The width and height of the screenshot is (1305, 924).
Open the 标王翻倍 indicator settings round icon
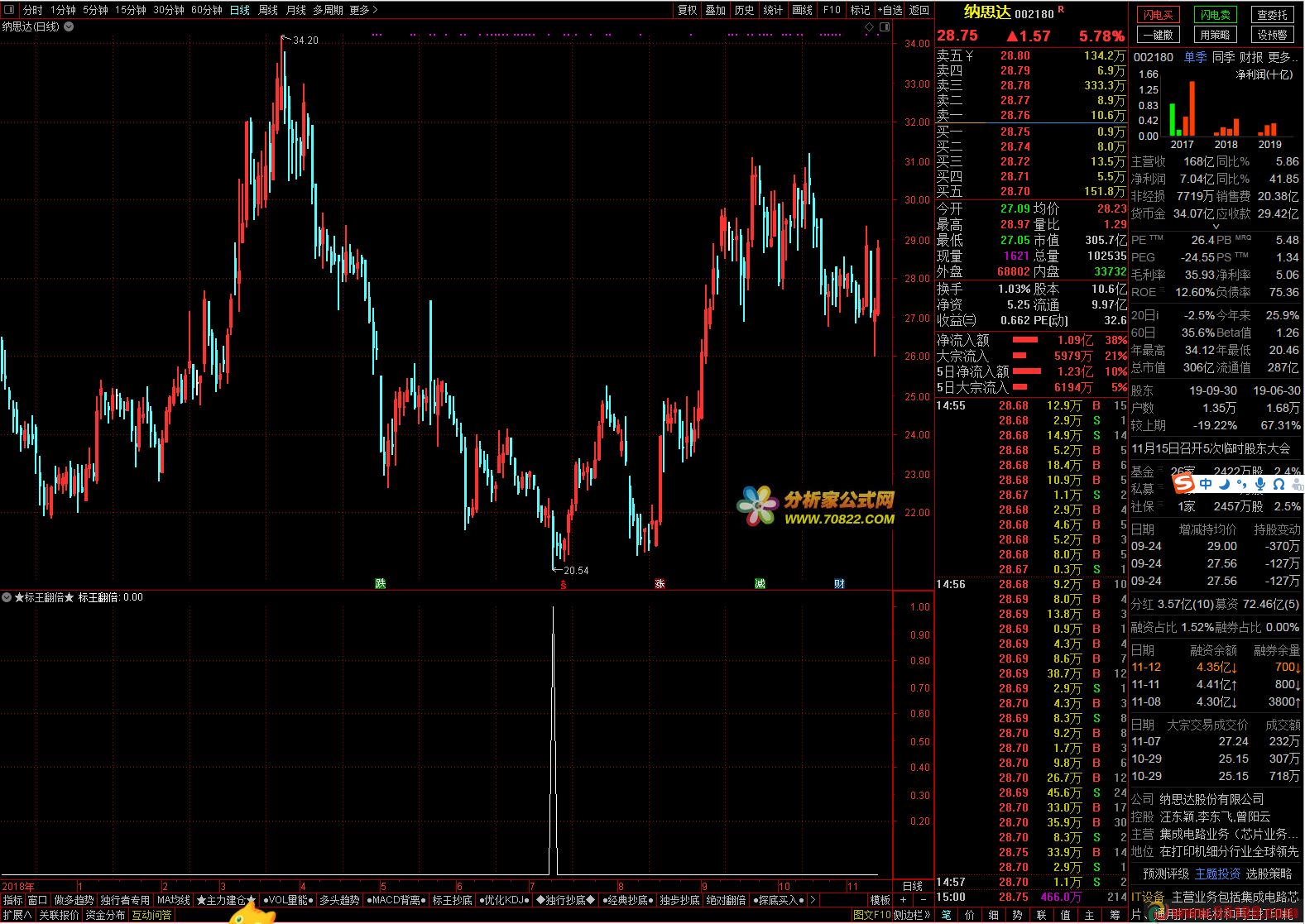7,597
